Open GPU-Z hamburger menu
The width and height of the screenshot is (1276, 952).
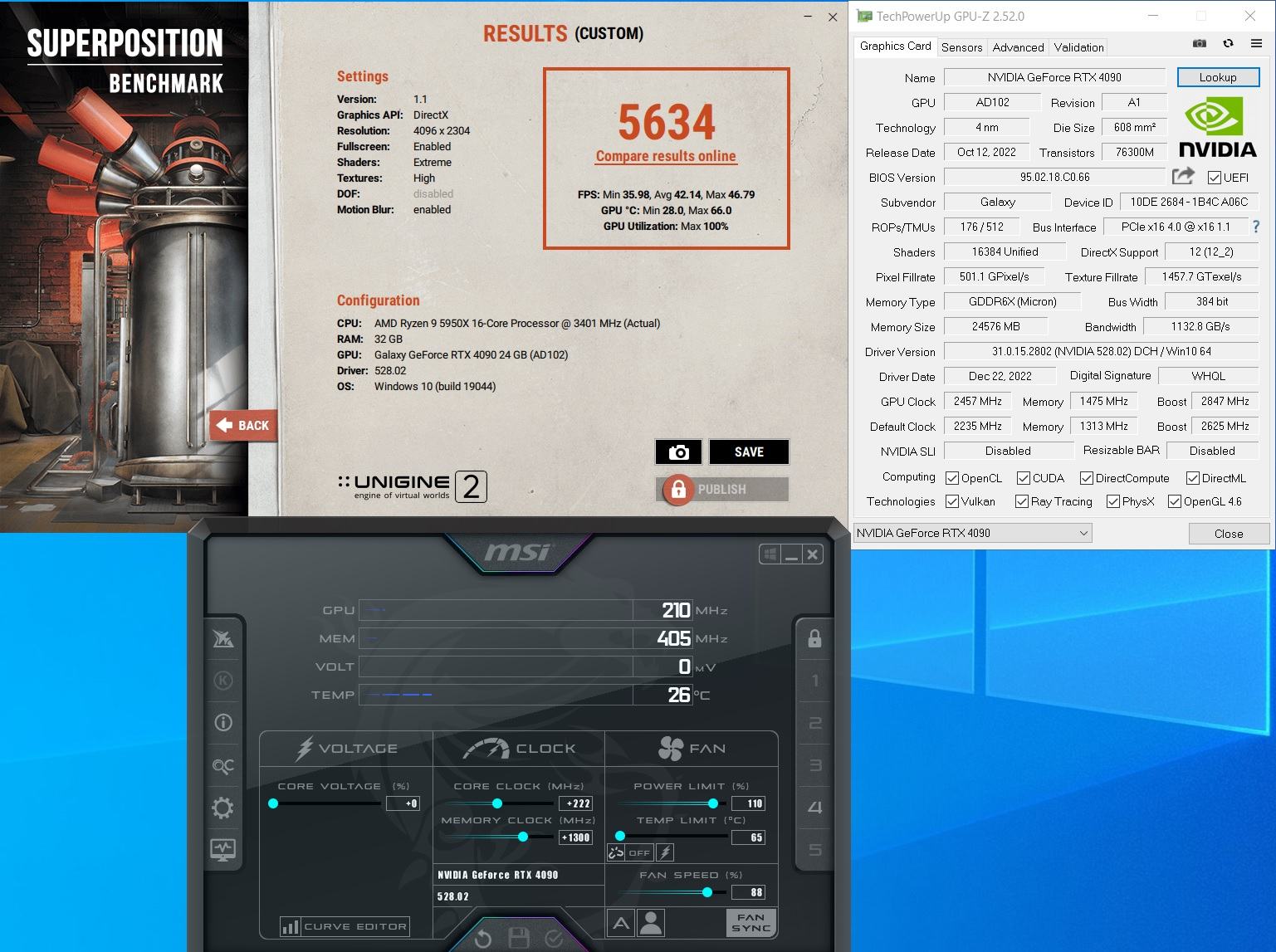pos(1256,43)
